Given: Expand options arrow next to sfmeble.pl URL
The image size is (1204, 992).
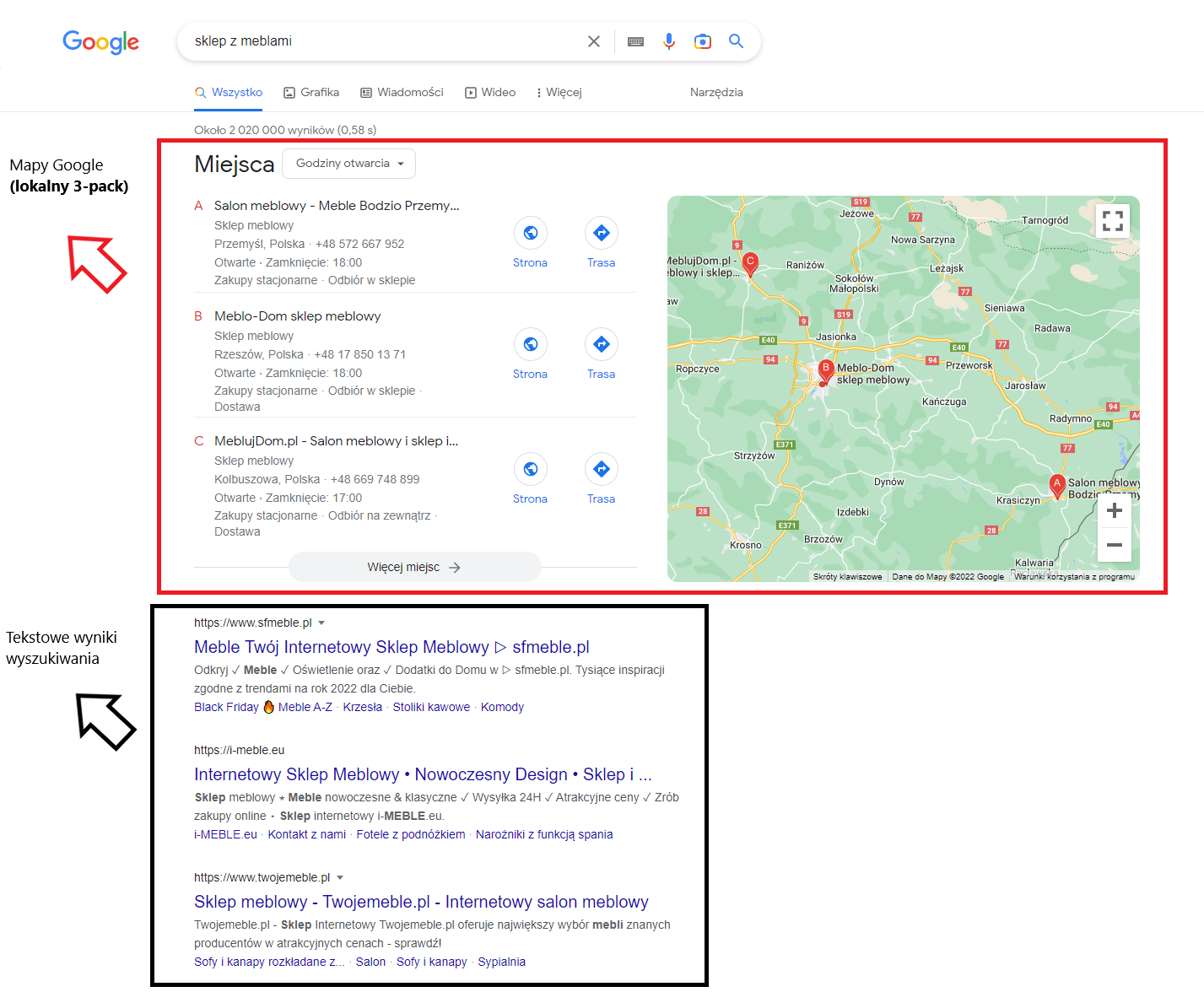Looking at the screenshot, I should point(321,623).
